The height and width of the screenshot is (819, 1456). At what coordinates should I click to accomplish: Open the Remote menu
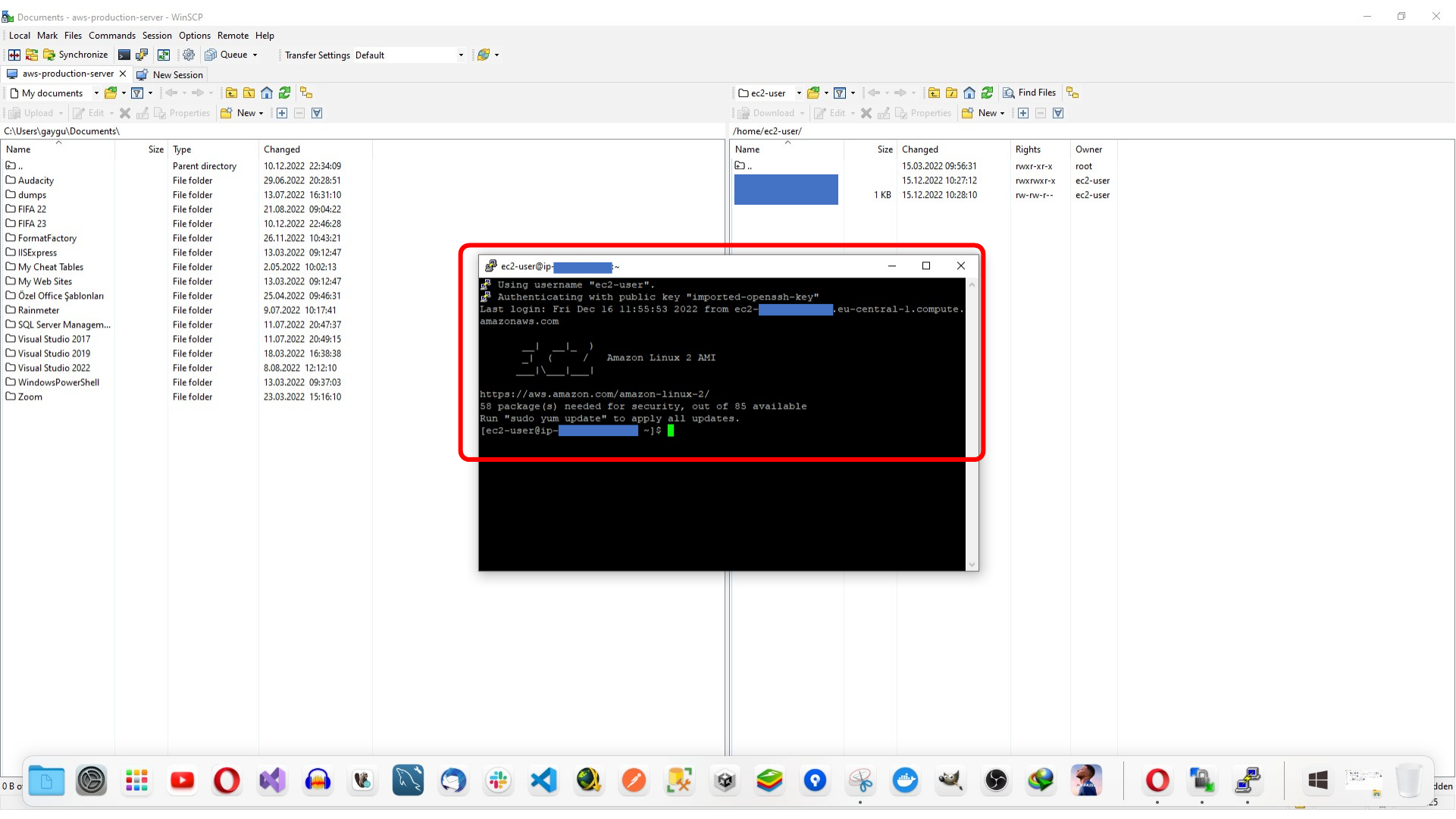[x=233, y=36]
